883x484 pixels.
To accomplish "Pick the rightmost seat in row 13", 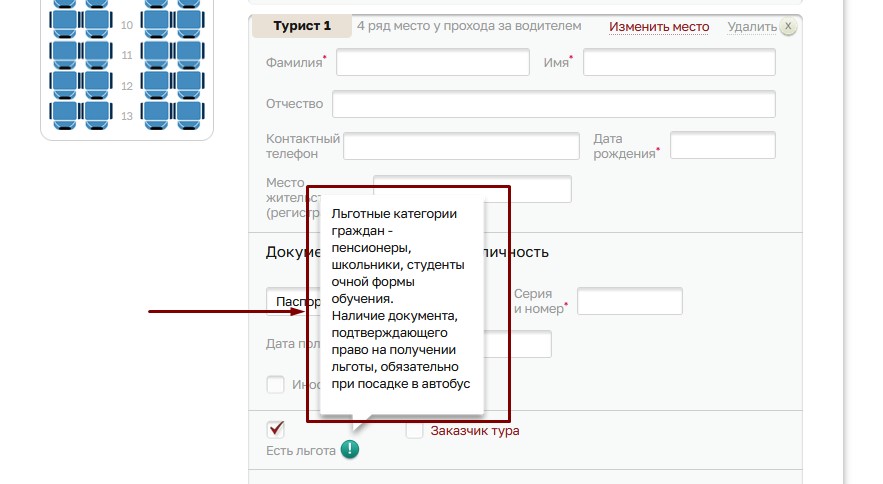I will click(187, 114).
